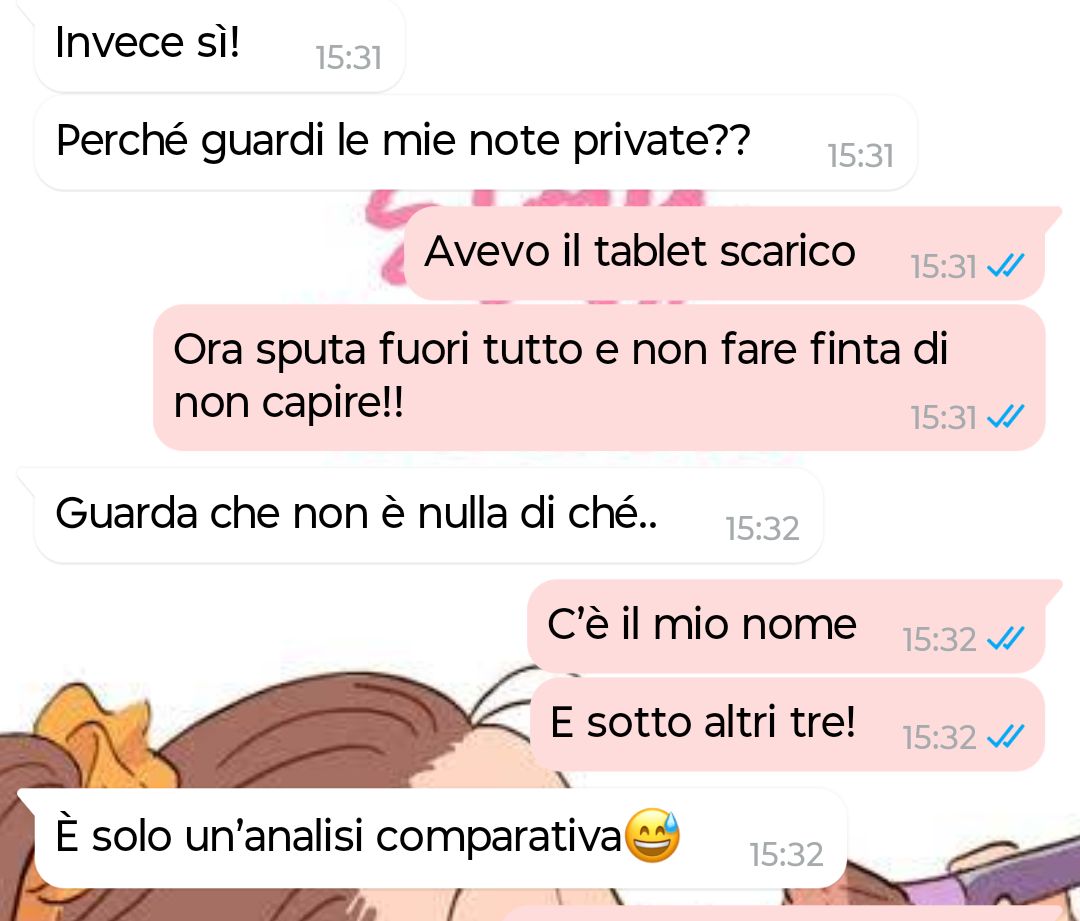The width and height of the screenshot is (1080, 921).
Task: Click 15:32 timestamp on 'analisi comparativa' message
Action: [787, 855]
